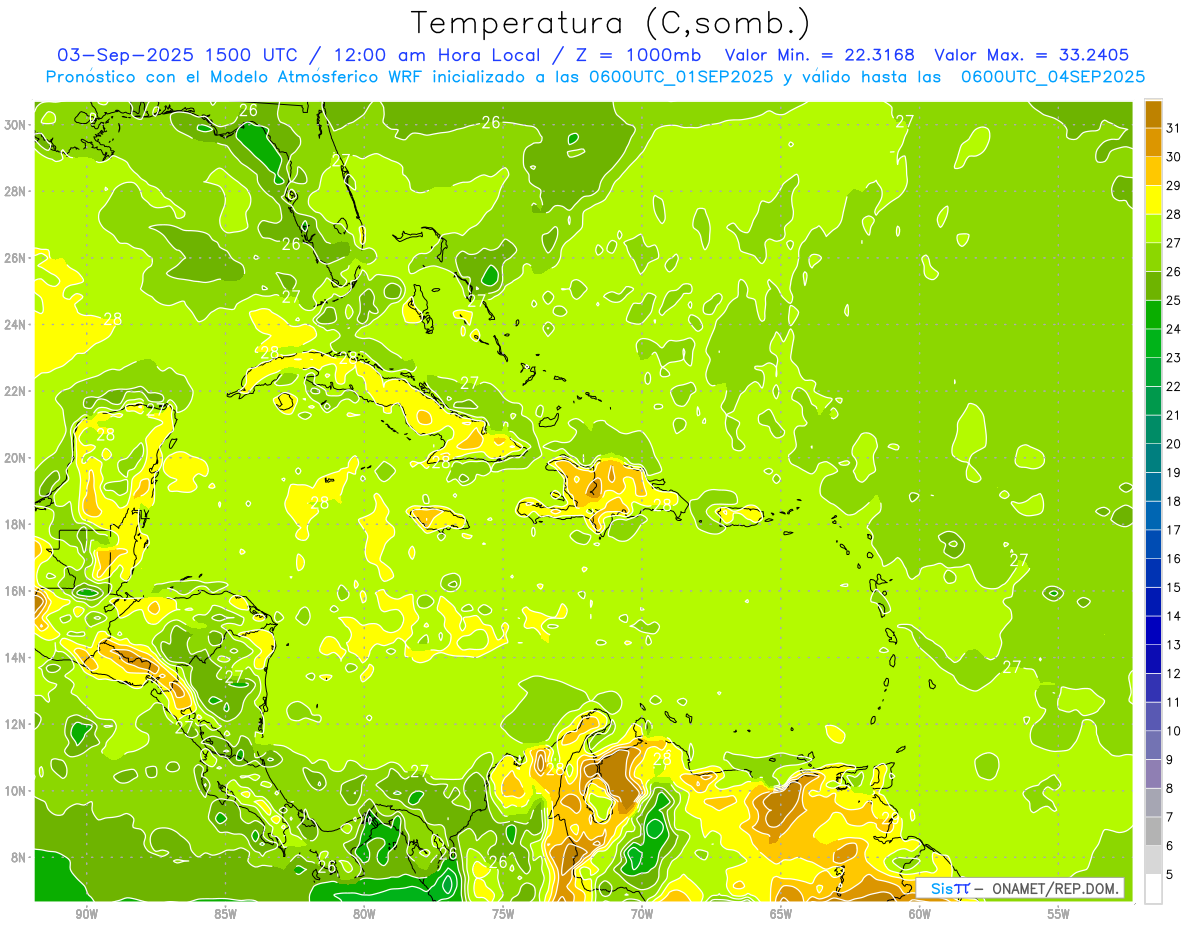Image resolution: width=1200 pixels, height=927 pixels.
Task: Click the legend value '10'
Action: click(x=1174, y=731)
